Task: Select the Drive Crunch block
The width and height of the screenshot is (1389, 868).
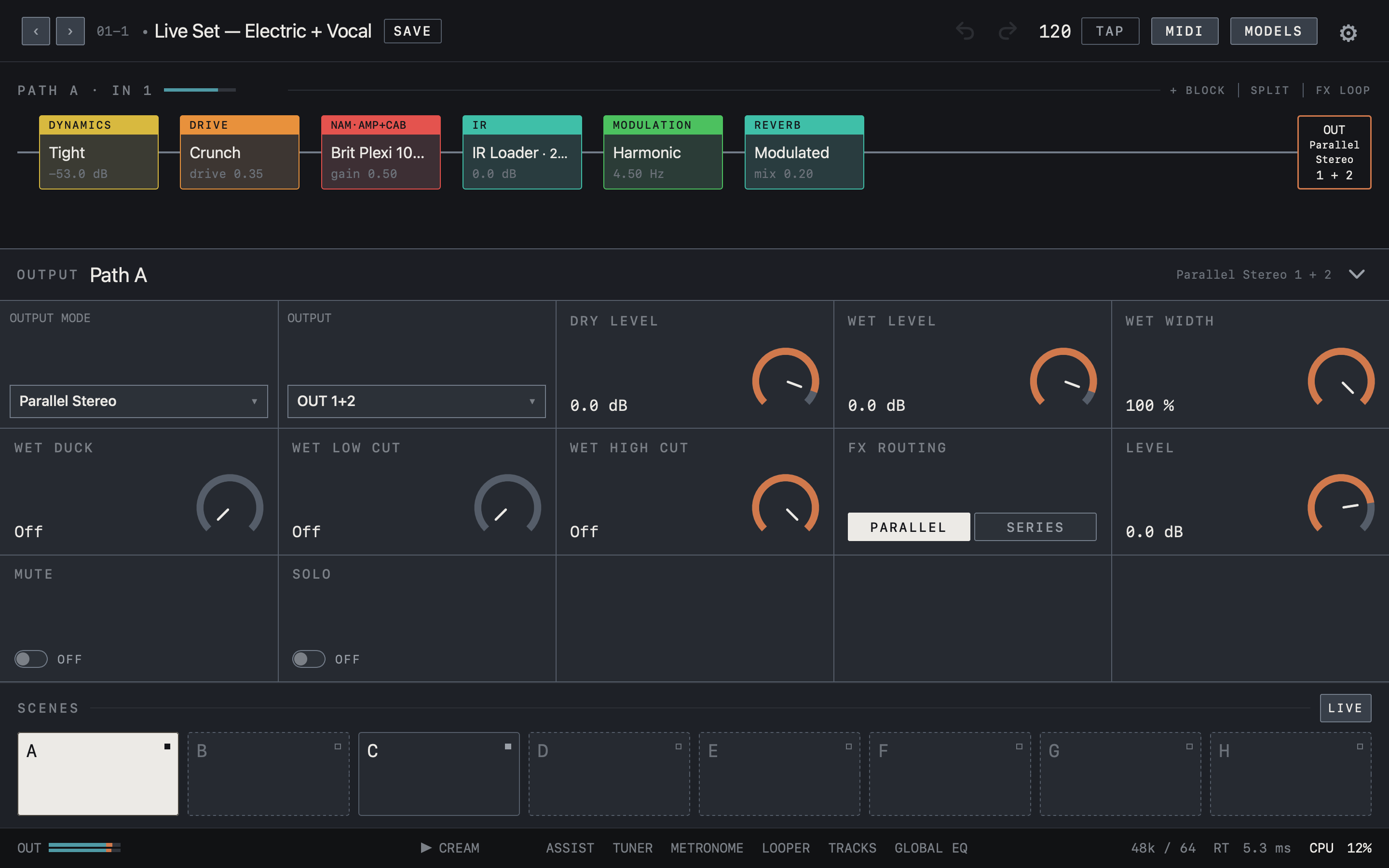Action: pos(240,152)
